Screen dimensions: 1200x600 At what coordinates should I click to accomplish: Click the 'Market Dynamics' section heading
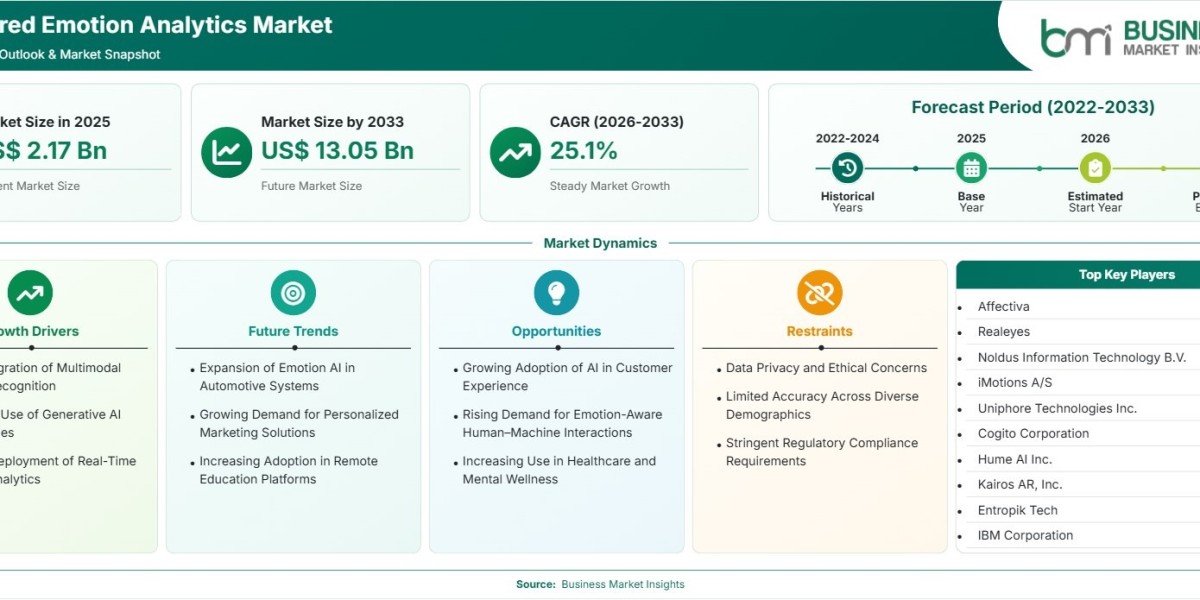click(x=600, y=243)
